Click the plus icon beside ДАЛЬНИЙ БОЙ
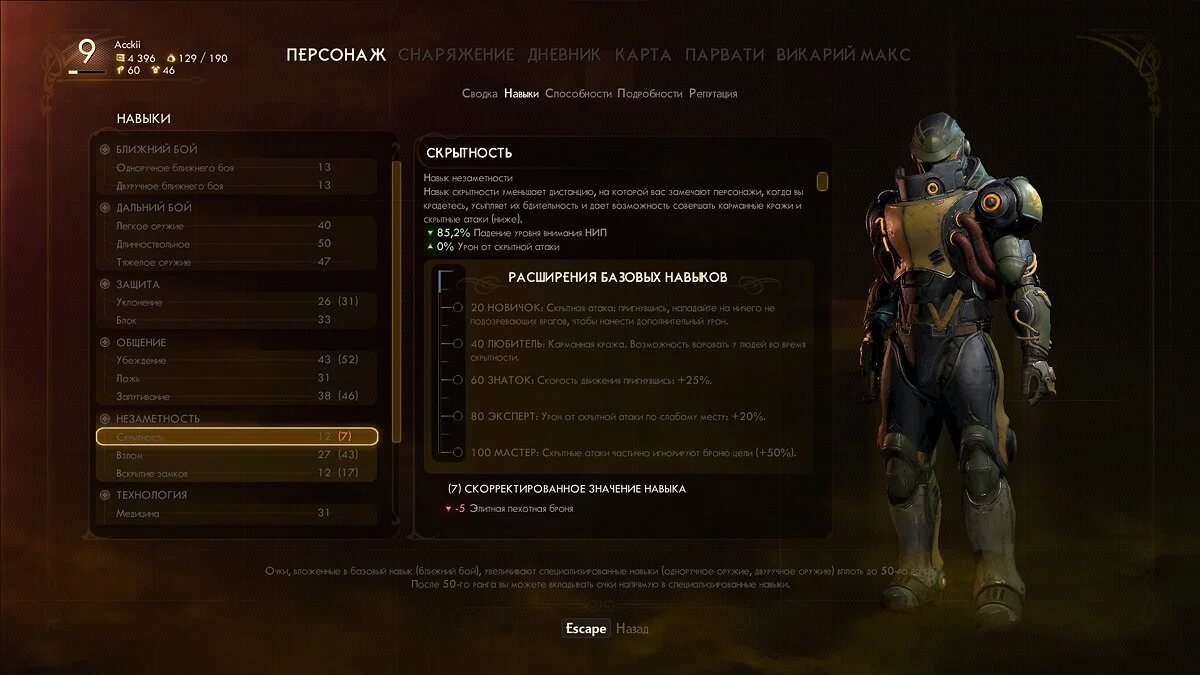1200x675 pixels. (x=104, y=207)
